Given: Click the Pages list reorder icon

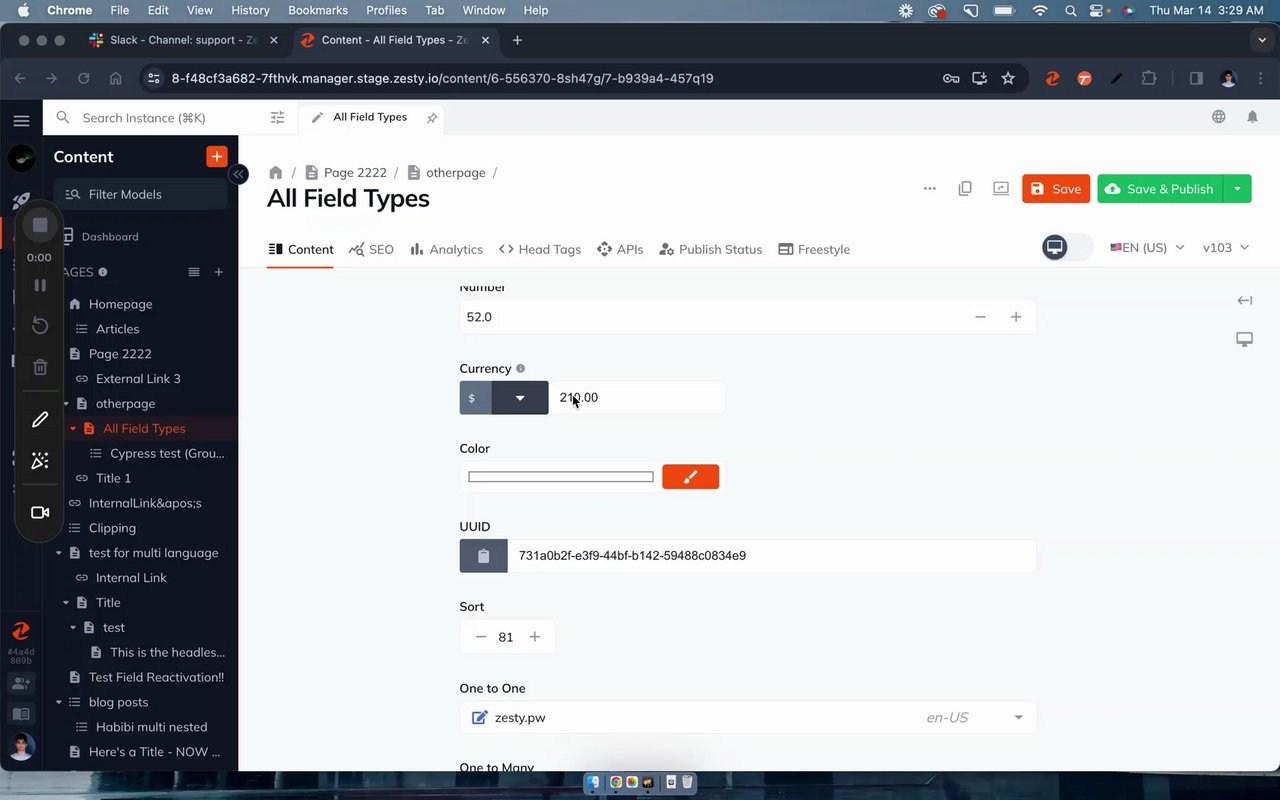Looking at the screenshot, I should click(194, 272).
